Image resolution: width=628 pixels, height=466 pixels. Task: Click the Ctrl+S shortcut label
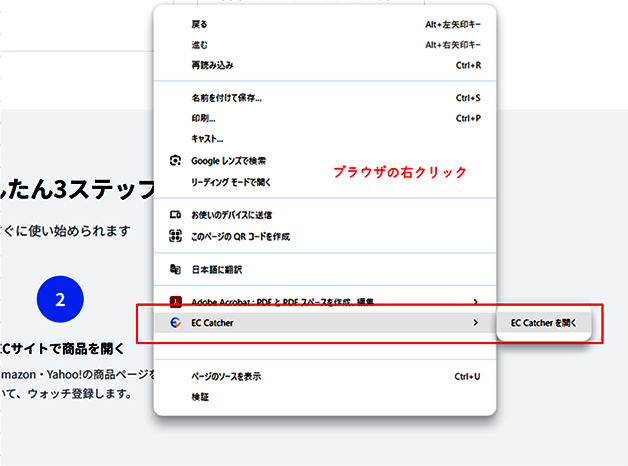pyautogui.click(x=468, y=98)
